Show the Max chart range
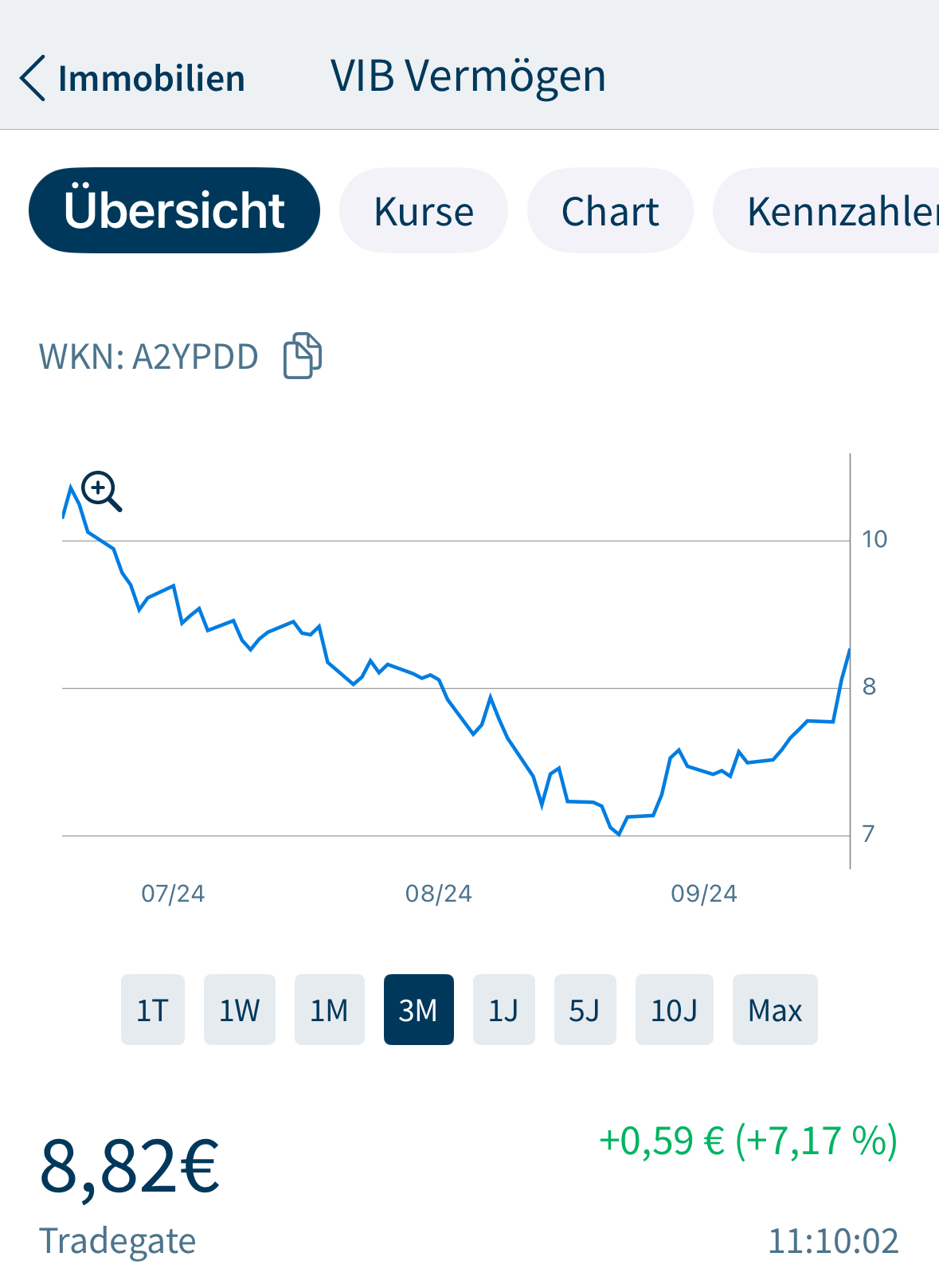 tap(774, 1010)
